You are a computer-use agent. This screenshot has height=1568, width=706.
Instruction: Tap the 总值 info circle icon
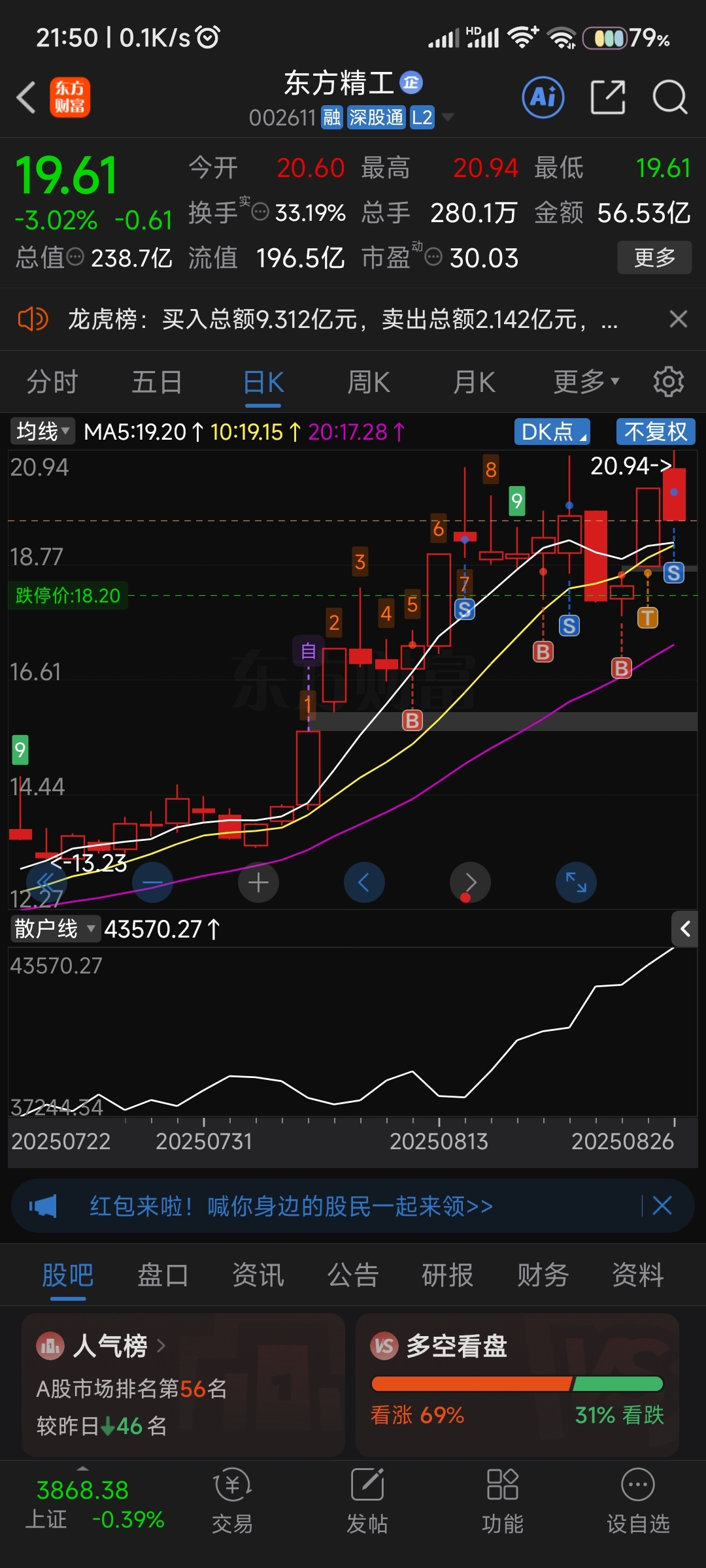75,257
